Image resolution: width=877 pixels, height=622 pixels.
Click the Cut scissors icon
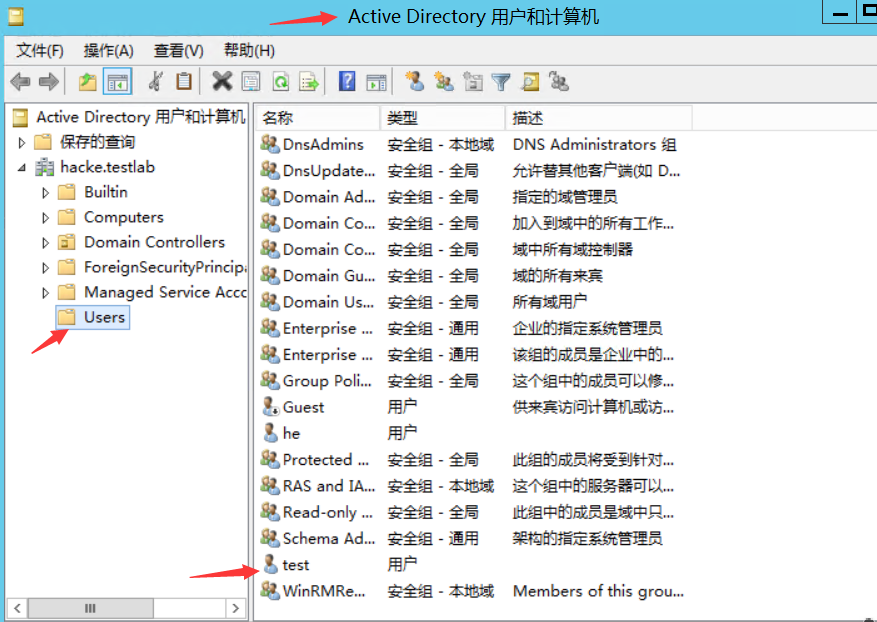[155, 82]
